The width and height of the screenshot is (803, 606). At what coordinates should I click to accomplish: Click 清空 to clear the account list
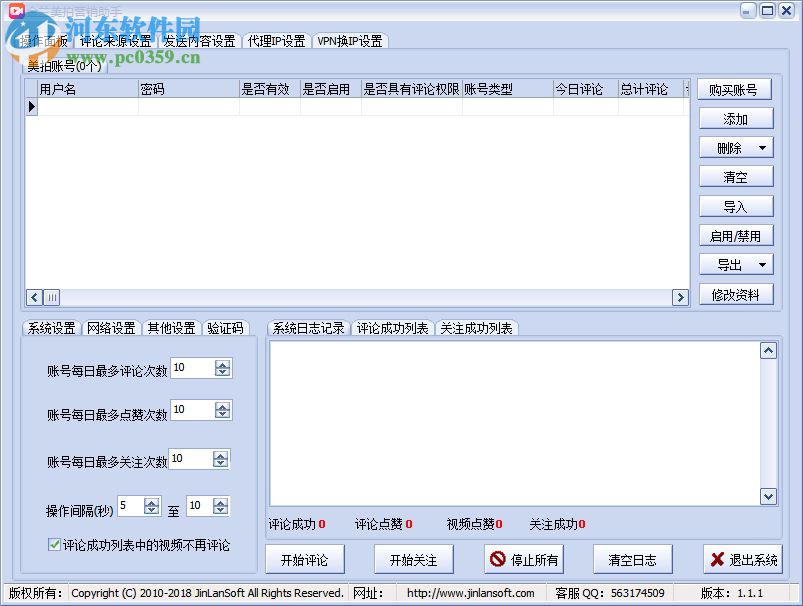click(x=735, y=176)
